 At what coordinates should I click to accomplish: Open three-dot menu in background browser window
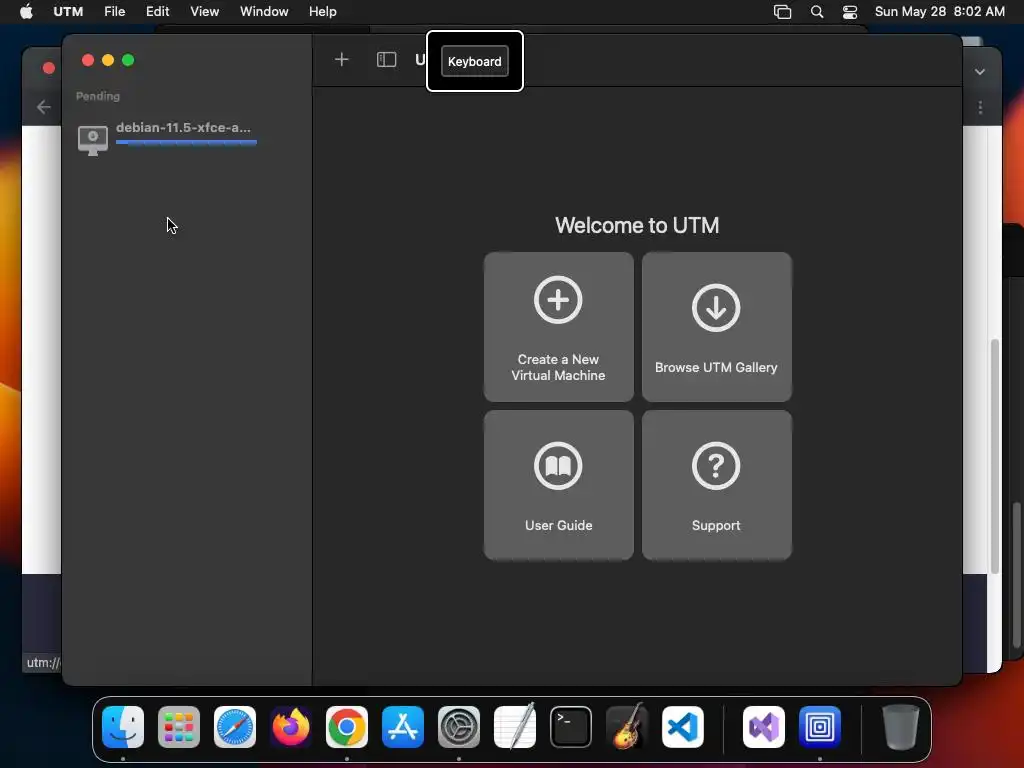pyautogui.click(x=980, y=107)
